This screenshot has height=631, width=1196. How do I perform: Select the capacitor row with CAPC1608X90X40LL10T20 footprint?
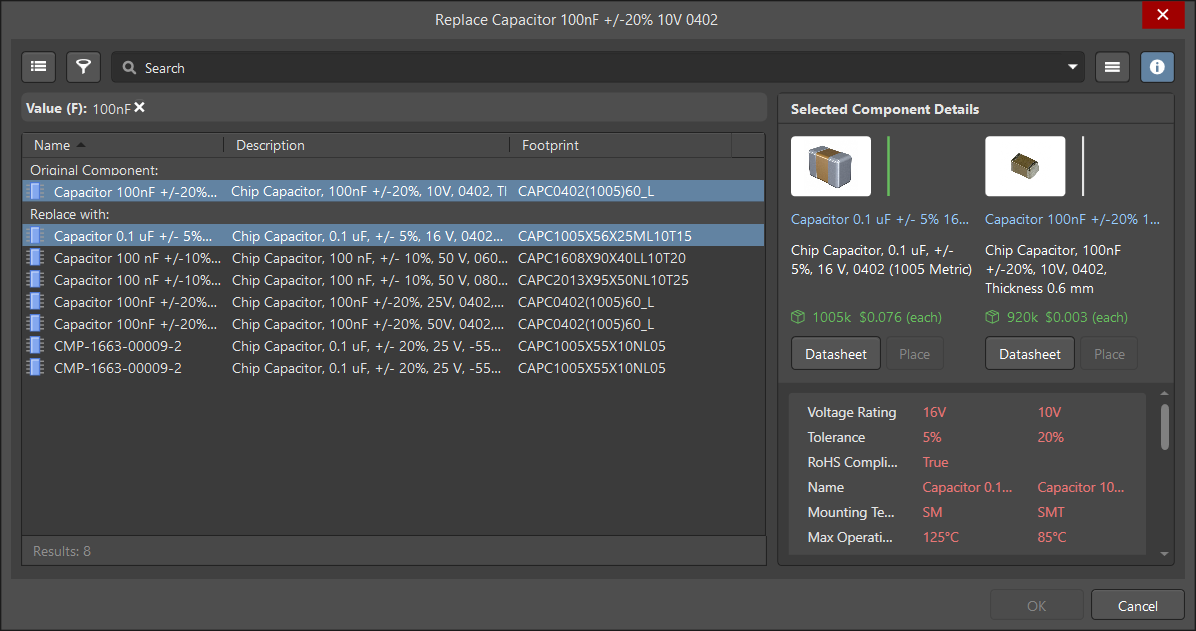tap(300, 258)
